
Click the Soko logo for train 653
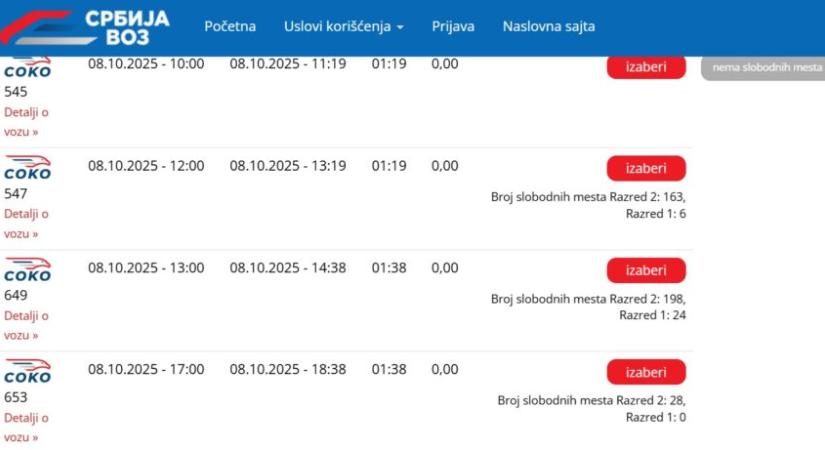[28, 372]
